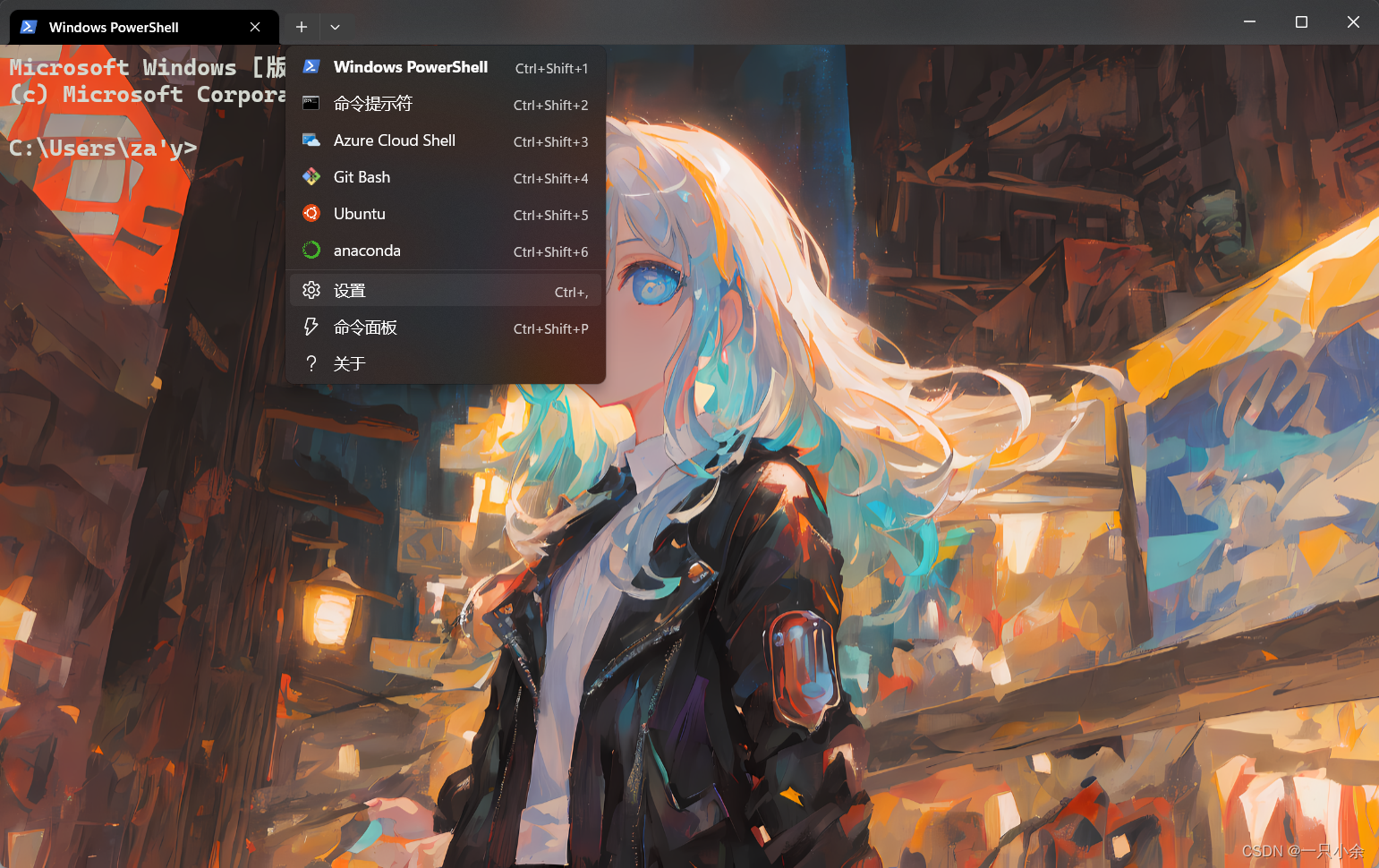Launch the Ubuntu profile
This screenshot has width=1379, height=868.
(446, 214)
